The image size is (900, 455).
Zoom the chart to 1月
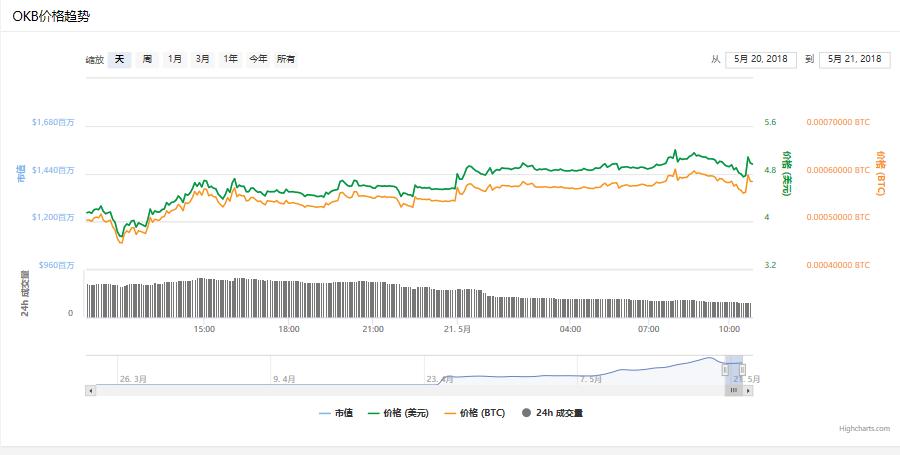coord(175,60)
